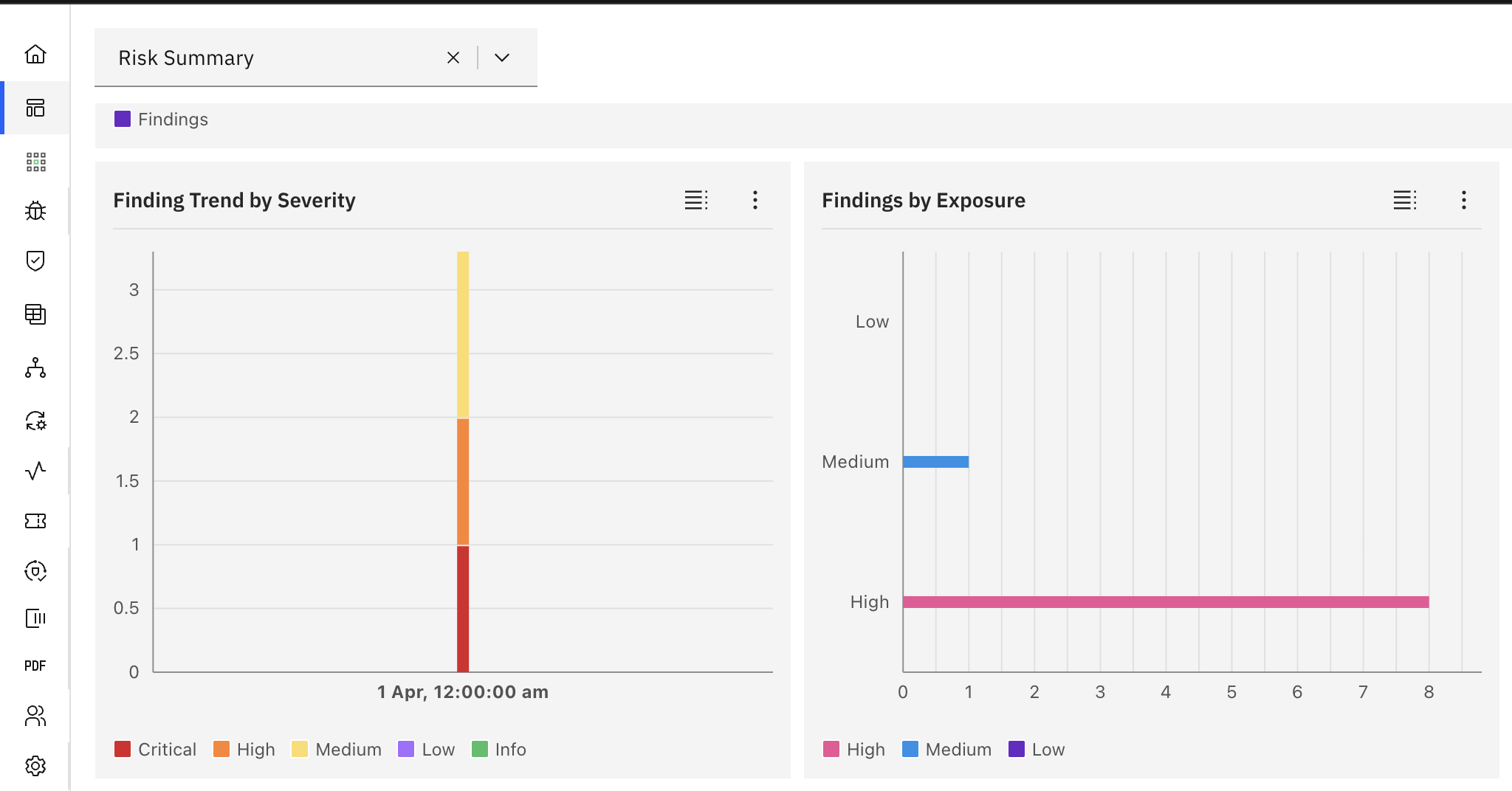Open the users icon in sidebar

click(x=35, y=716)
